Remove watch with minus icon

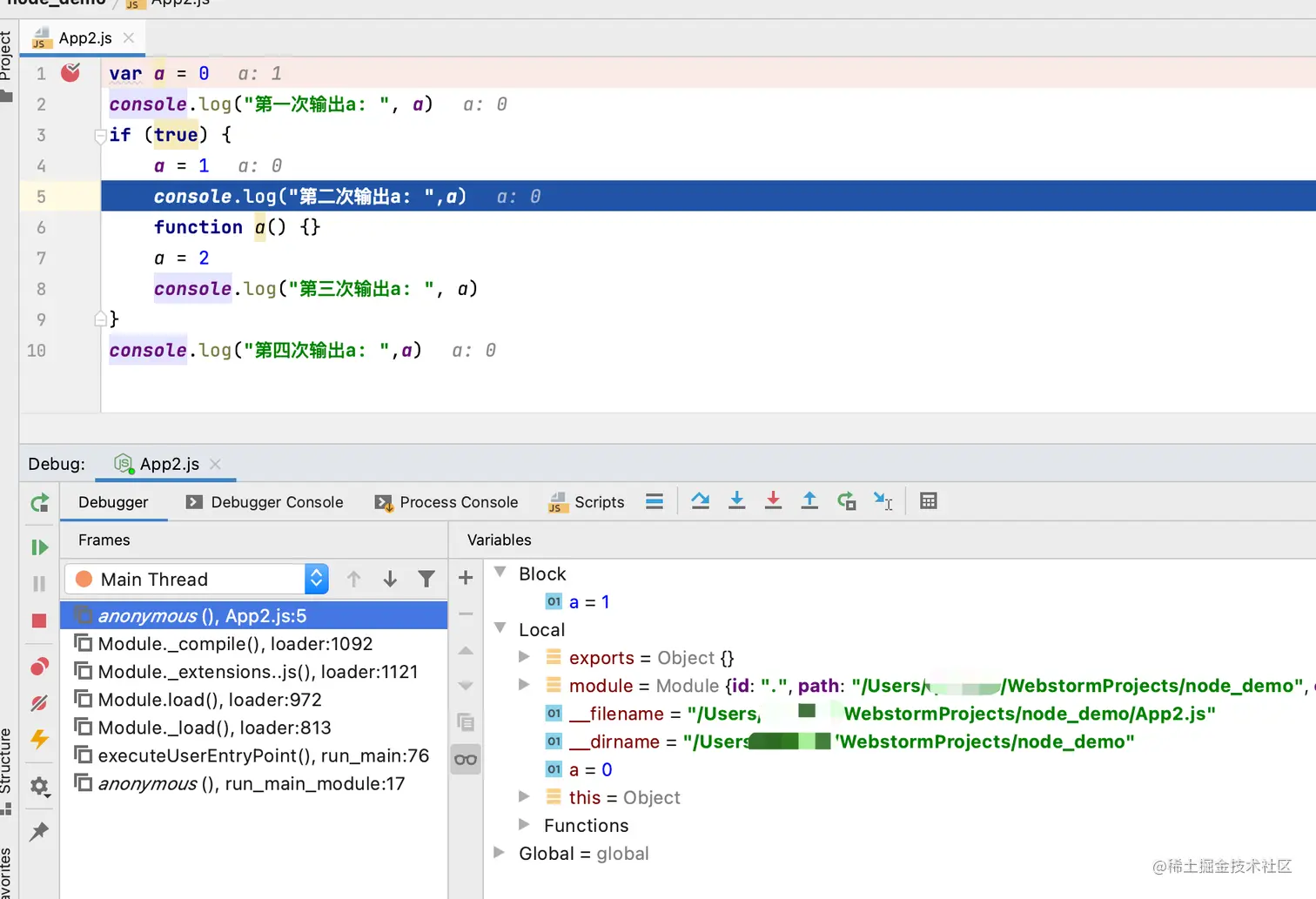click(466, 614)
